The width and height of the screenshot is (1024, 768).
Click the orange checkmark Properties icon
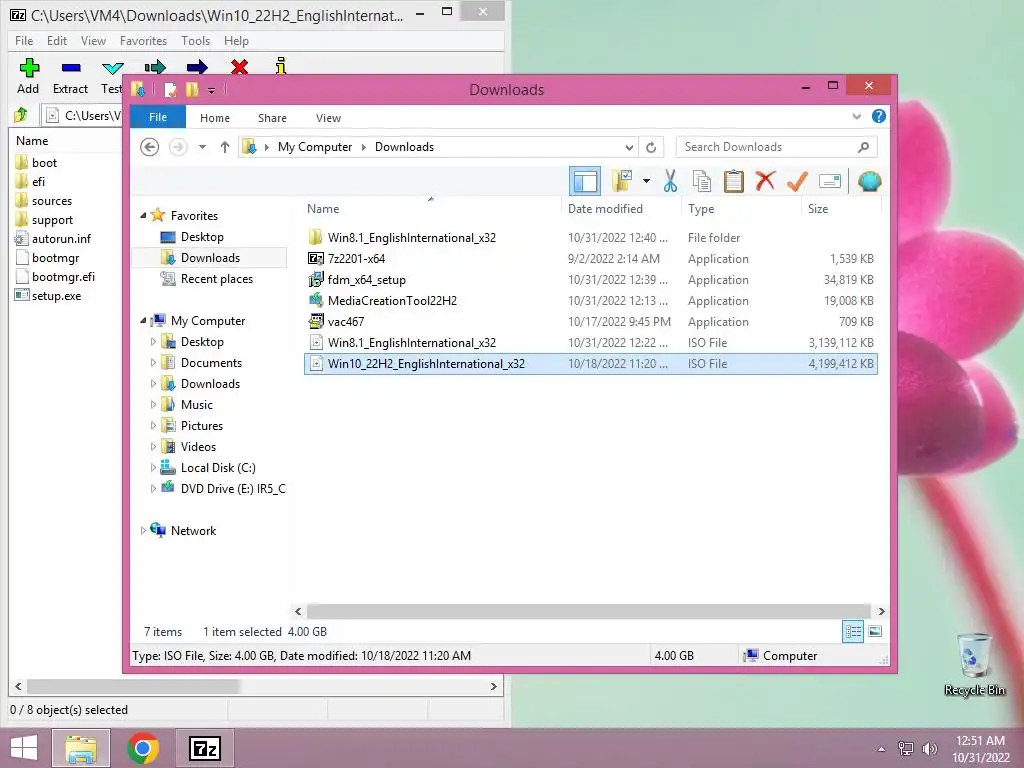click(797, 181)
